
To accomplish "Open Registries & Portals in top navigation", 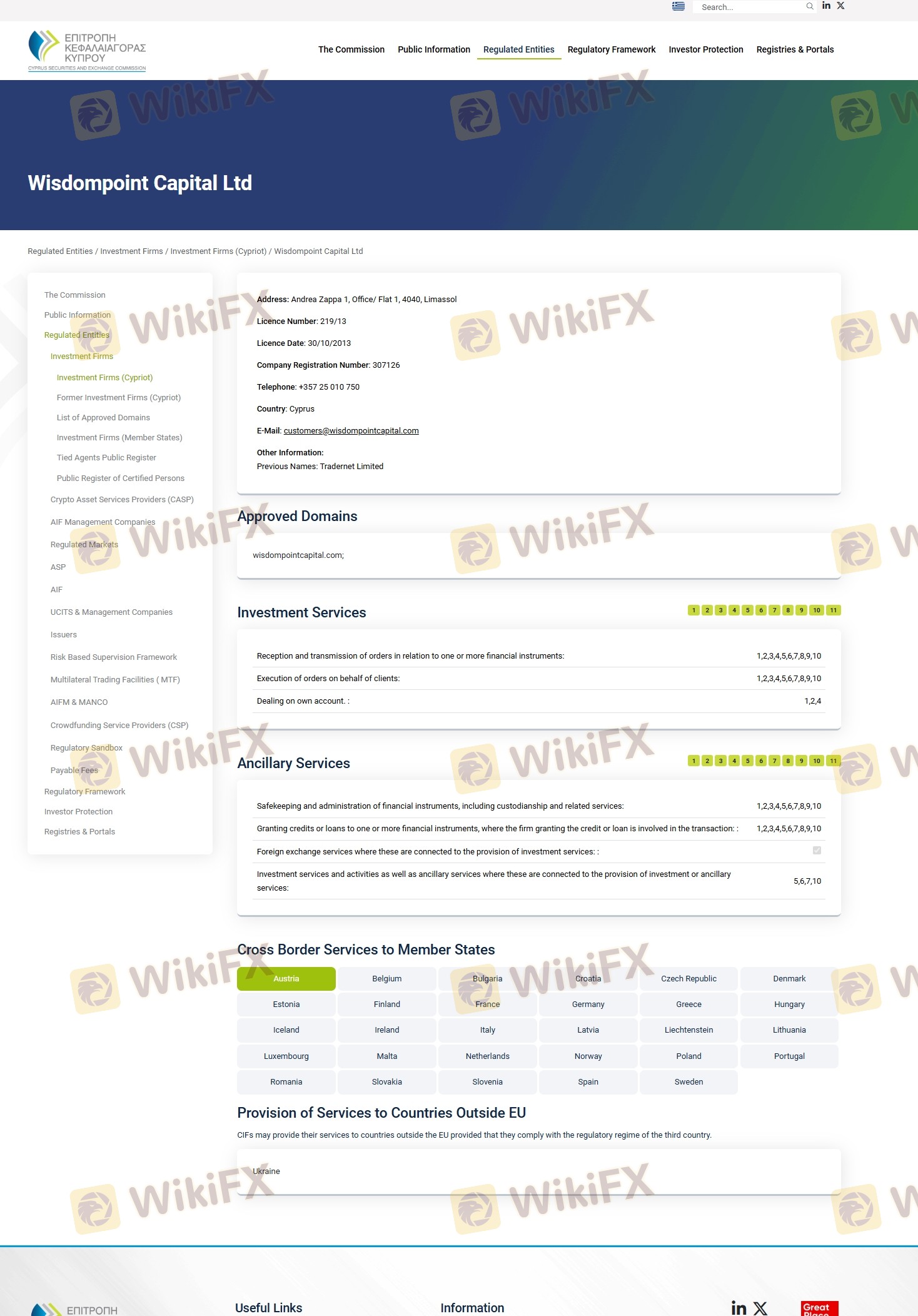I will pyautogui.click(x=795, y=49).
